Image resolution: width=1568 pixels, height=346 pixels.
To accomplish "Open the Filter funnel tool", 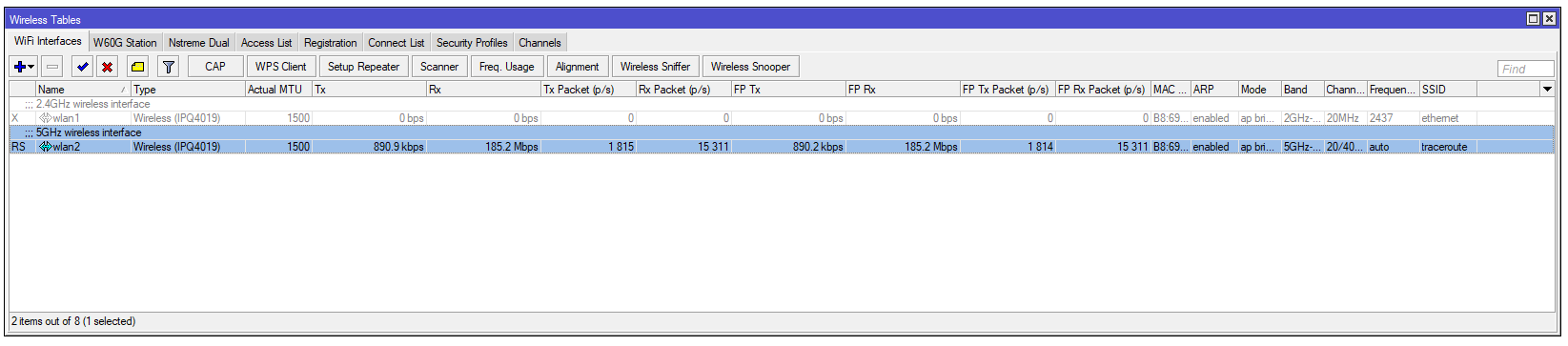I will tap(168, 67).
